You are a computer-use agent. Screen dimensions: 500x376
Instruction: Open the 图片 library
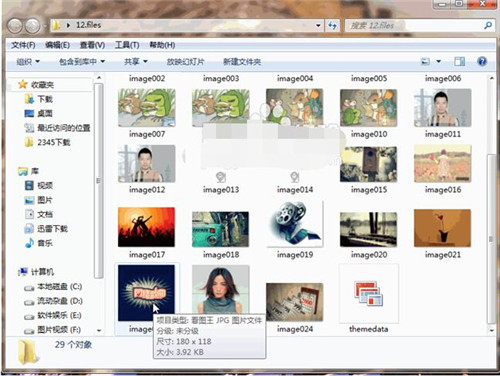click(39, 200)
